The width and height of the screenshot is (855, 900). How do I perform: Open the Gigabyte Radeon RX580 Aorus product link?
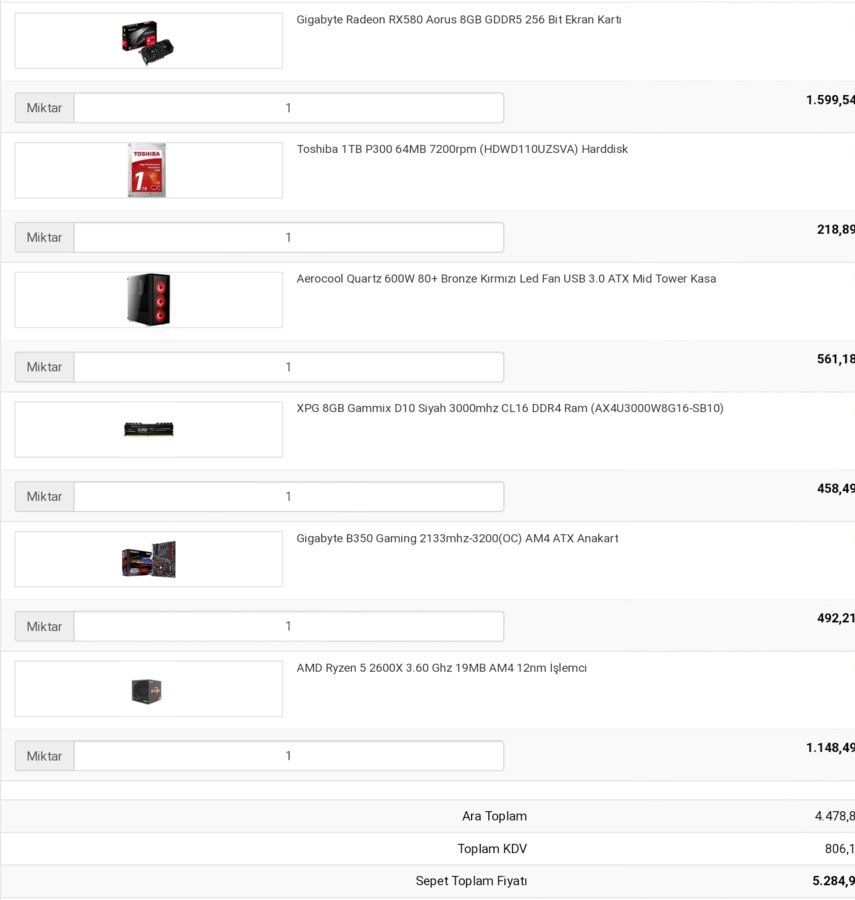coord(458,20)
